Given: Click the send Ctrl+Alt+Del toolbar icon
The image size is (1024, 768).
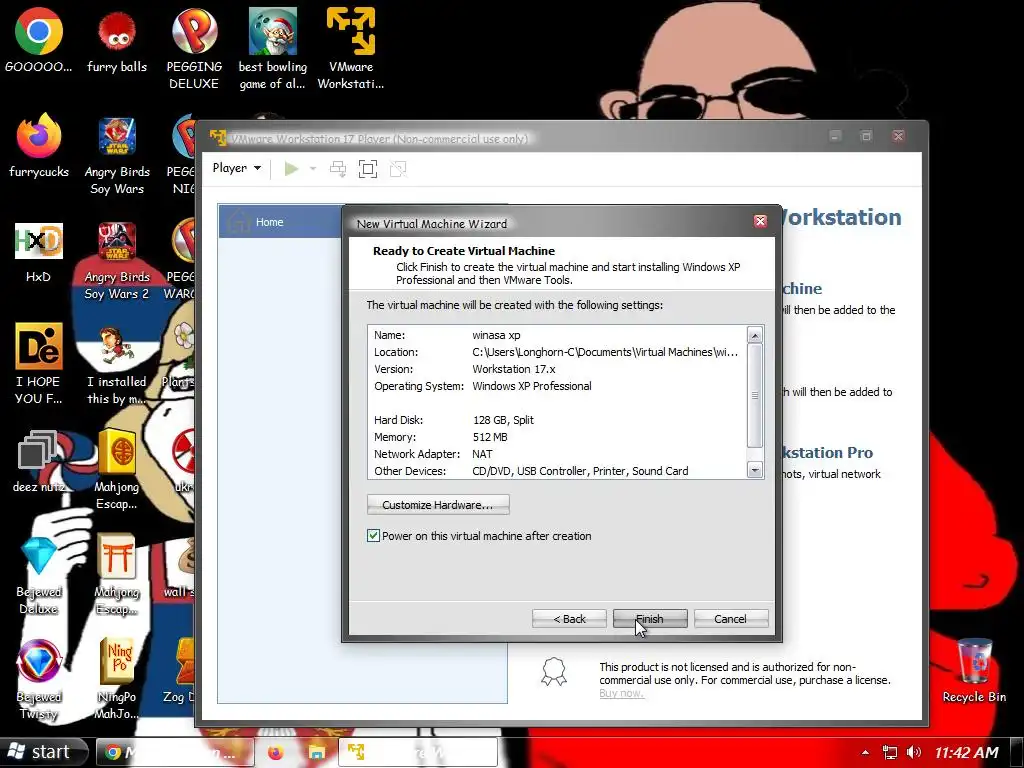Looking at the screenshot, I should (x=338, y=169).
